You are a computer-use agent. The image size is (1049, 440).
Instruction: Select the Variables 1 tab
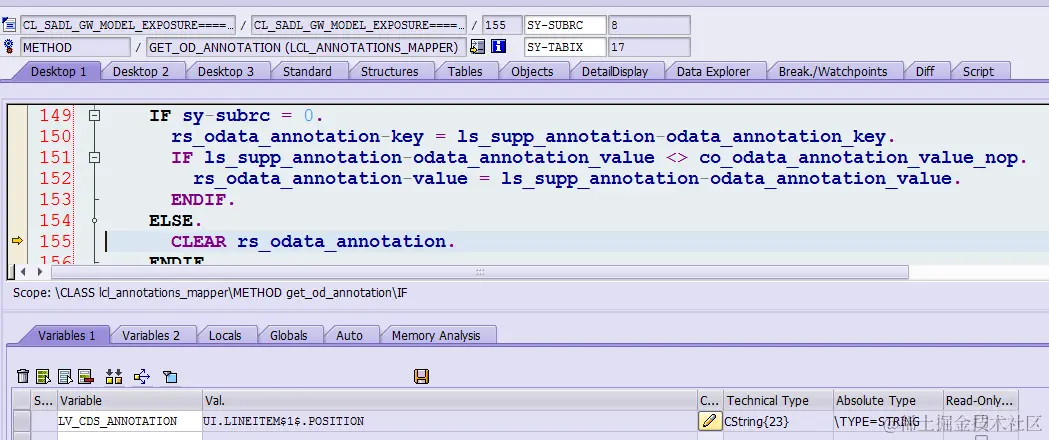click(x=66, y=336)
